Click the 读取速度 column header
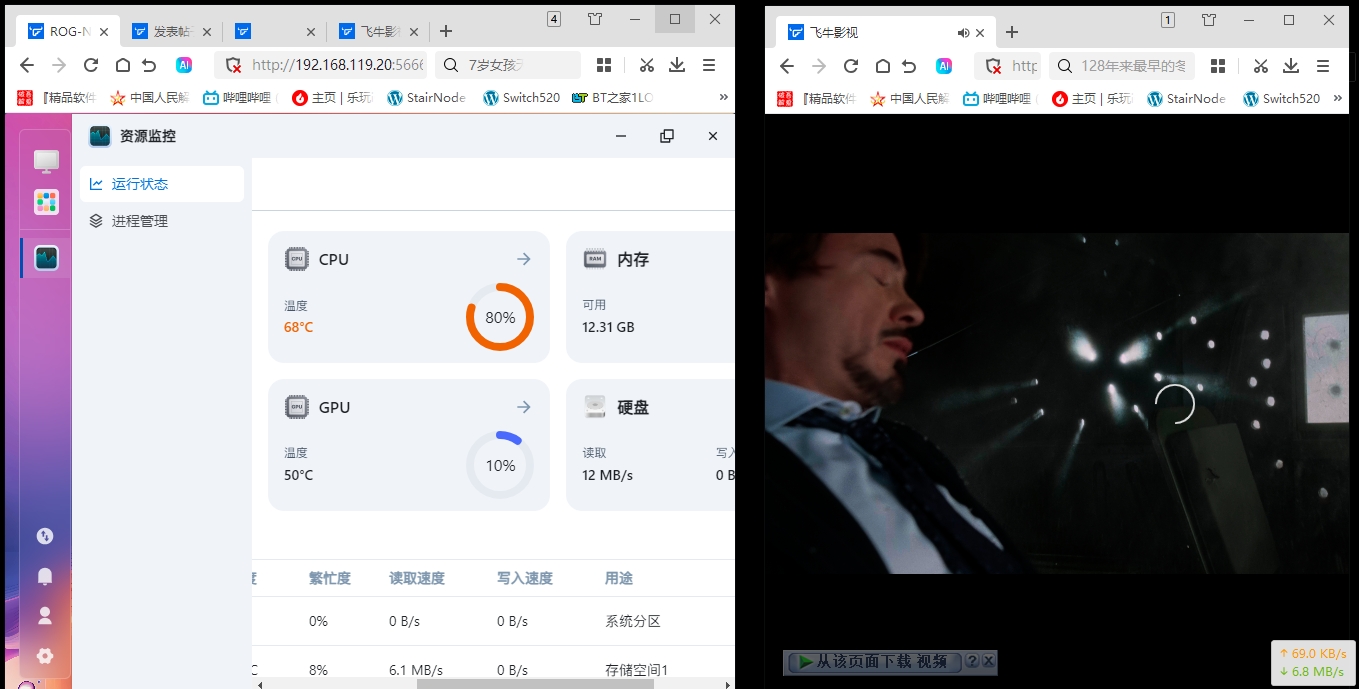The width and height of the screenshot is (1359, 689). [417, 578]
